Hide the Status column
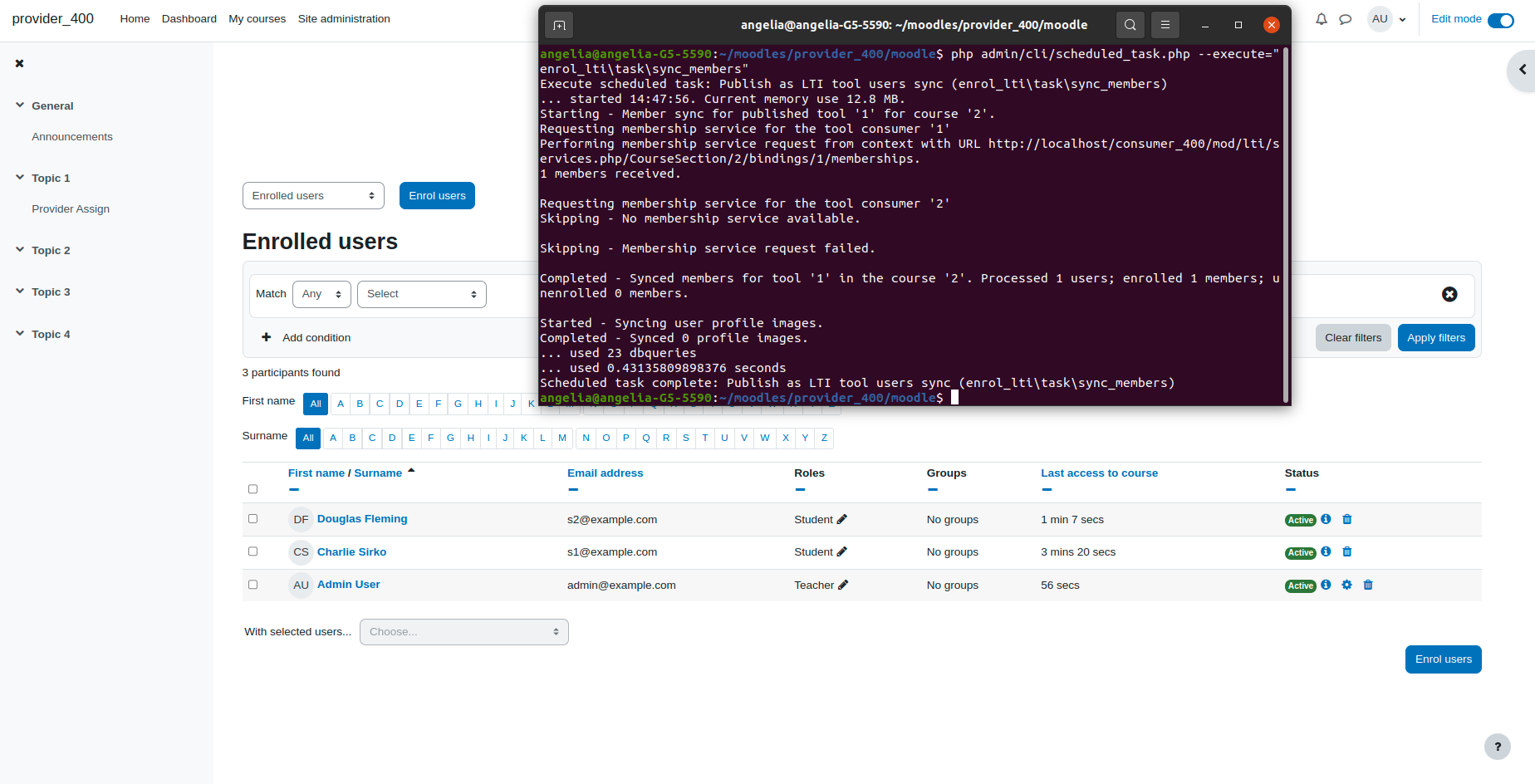The height and width of the screenshot is (784, 1535). (x=1291, y=489)
